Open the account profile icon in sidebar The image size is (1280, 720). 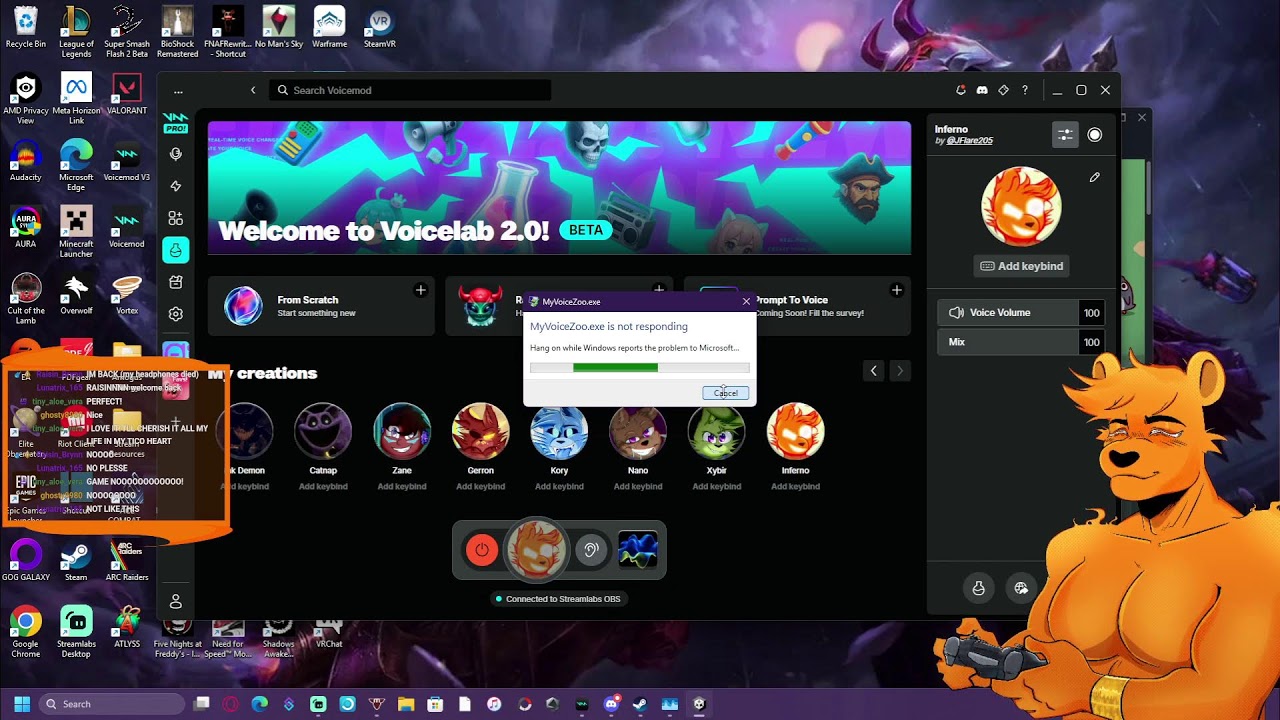(x=176, y=601)
